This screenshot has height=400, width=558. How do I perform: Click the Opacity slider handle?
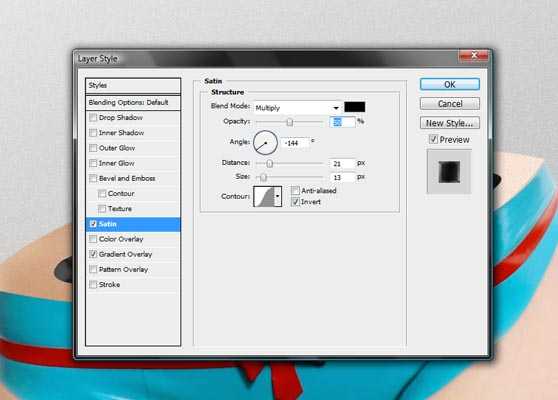[x=290, y=122]
